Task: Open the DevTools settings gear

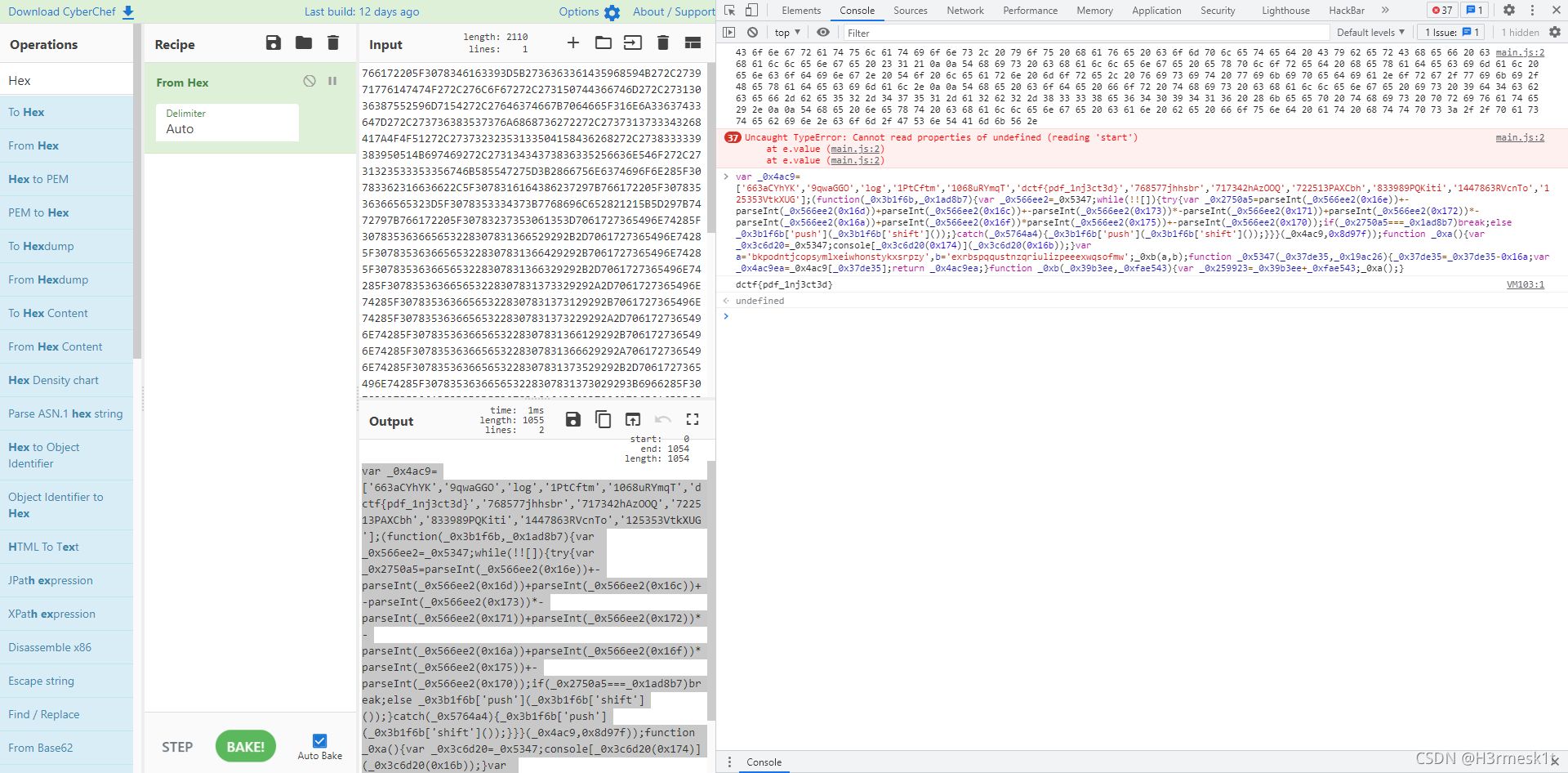Action: [1509, 10]
